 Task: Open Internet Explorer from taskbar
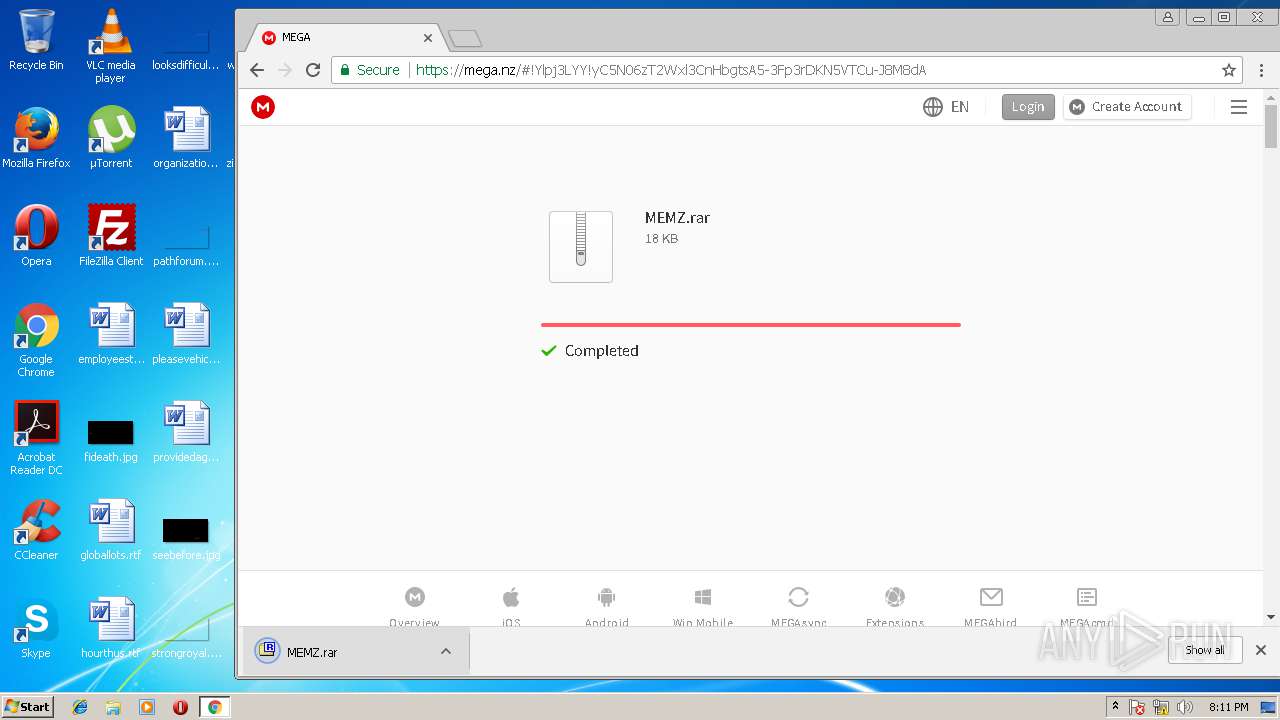coord(80,707)
